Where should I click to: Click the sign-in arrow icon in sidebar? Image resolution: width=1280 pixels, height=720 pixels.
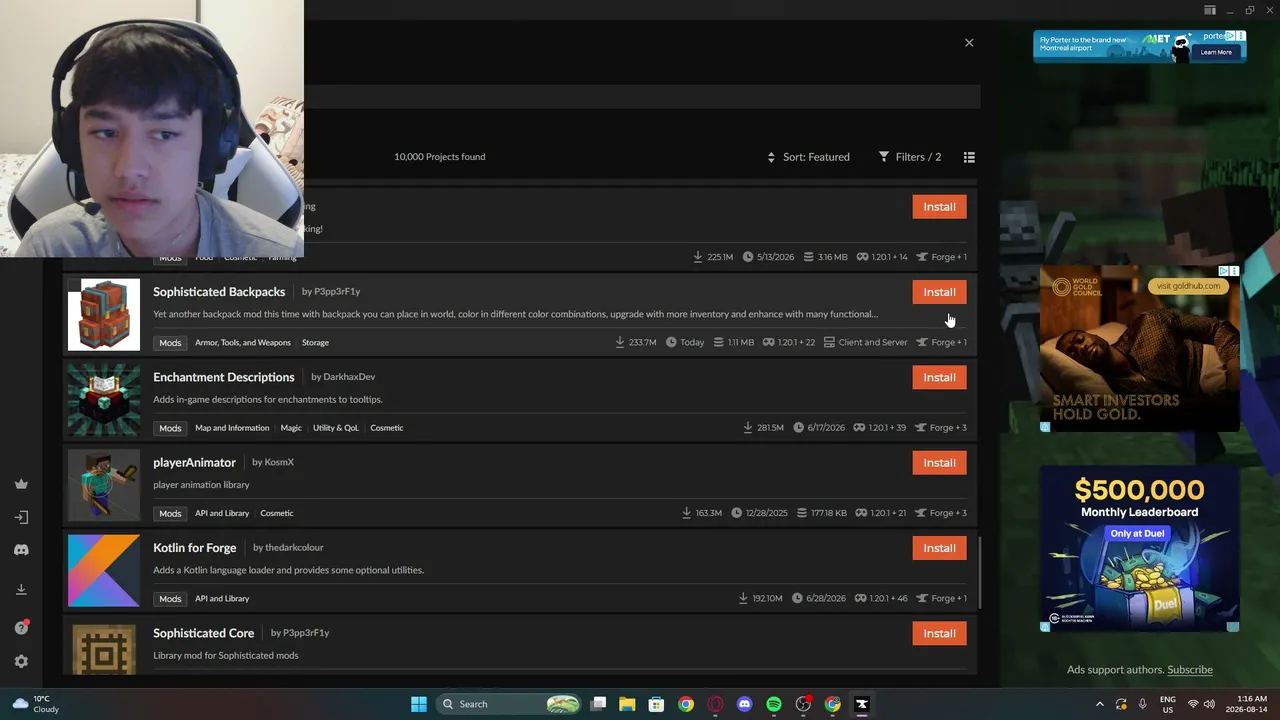coord(21,517)
